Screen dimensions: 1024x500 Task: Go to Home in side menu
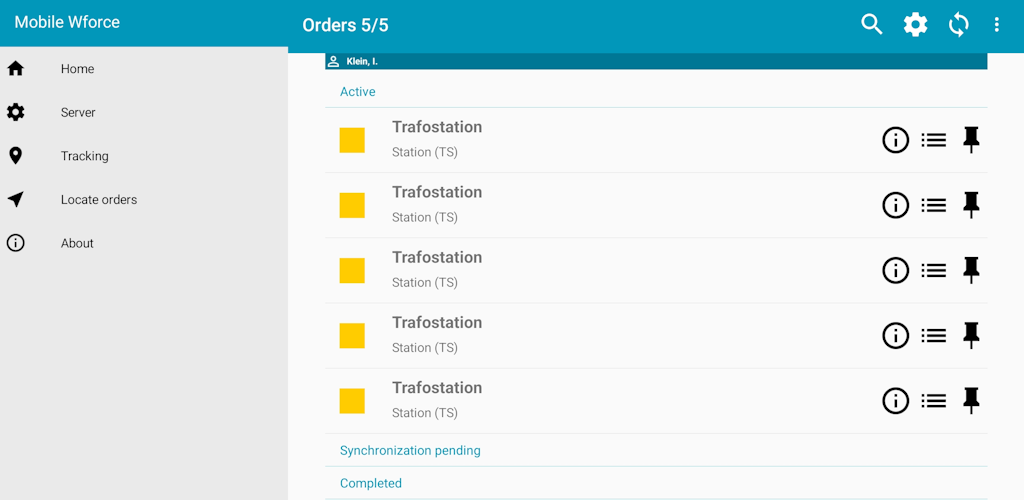144,69
